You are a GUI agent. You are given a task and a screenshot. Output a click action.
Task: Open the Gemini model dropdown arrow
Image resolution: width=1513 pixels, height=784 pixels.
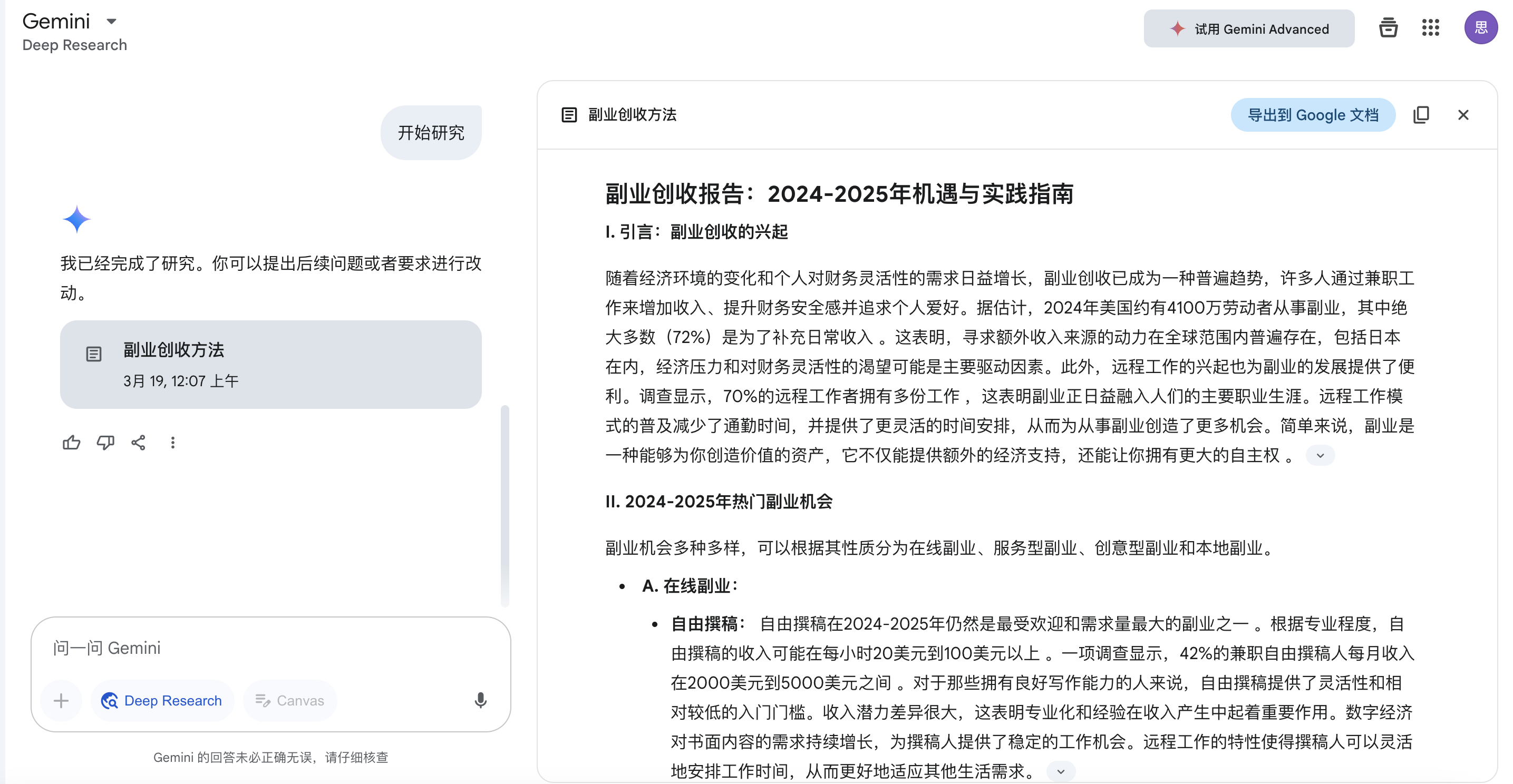(111, 22)
